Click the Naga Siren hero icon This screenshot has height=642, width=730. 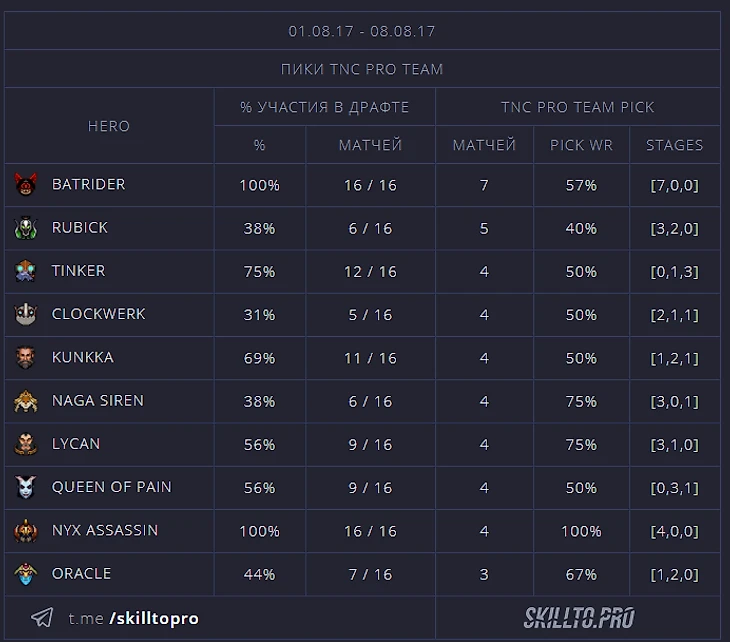coord(26,401)
